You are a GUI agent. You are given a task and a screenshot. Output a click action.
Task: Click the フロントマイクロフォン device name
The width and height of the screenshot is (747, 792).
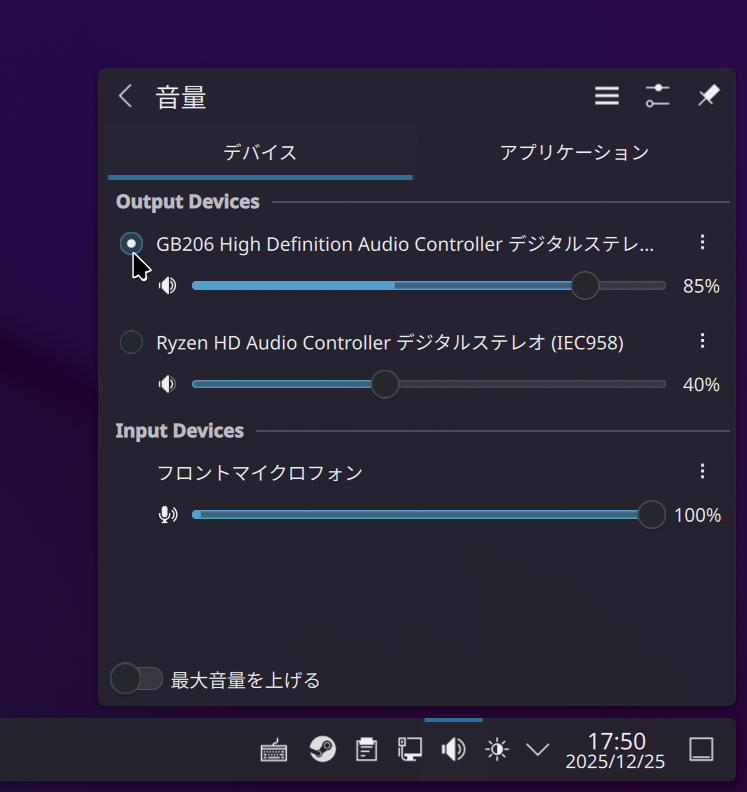[260, 473]
